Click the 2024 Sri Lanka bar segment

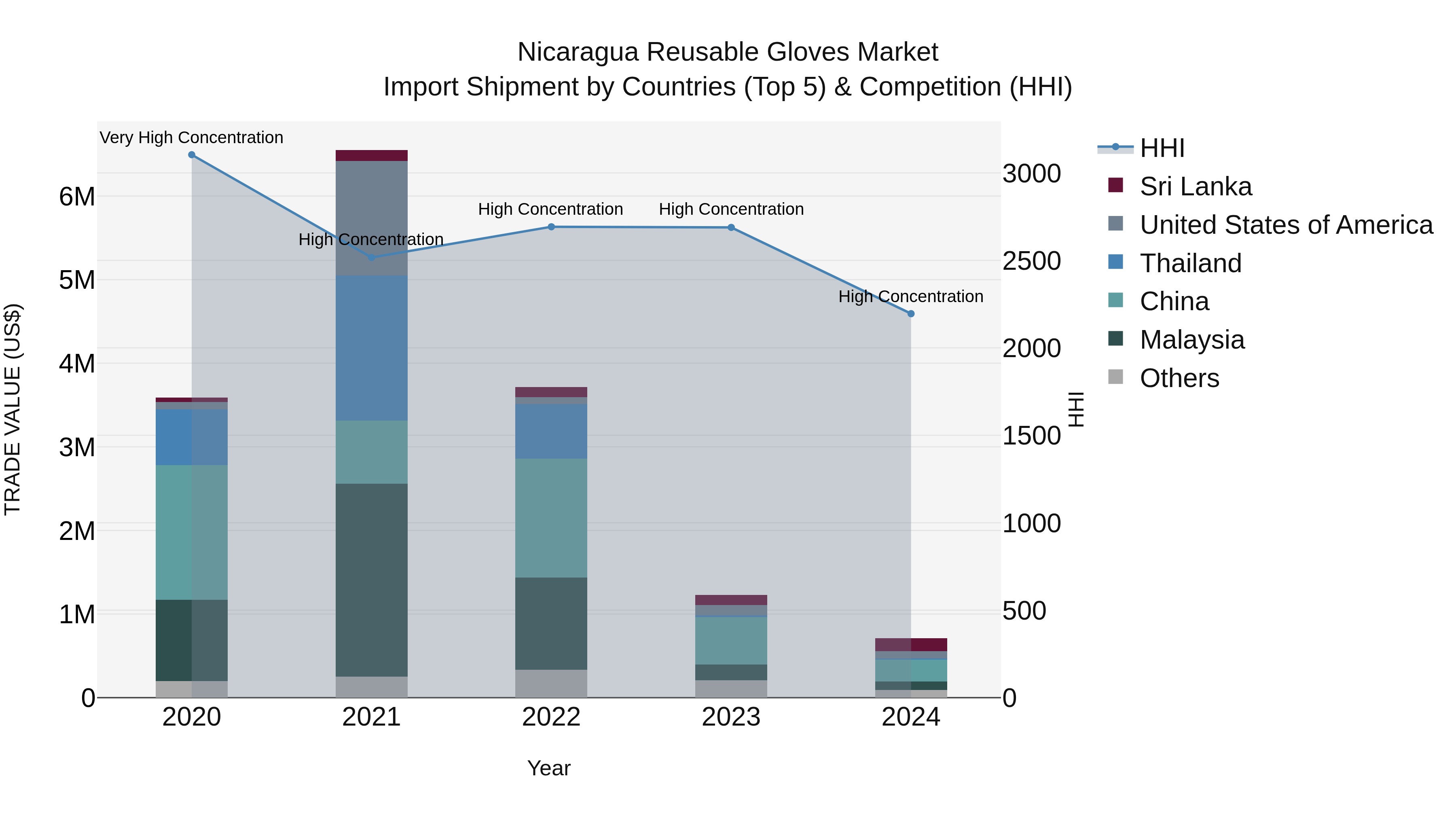point(911,645)
